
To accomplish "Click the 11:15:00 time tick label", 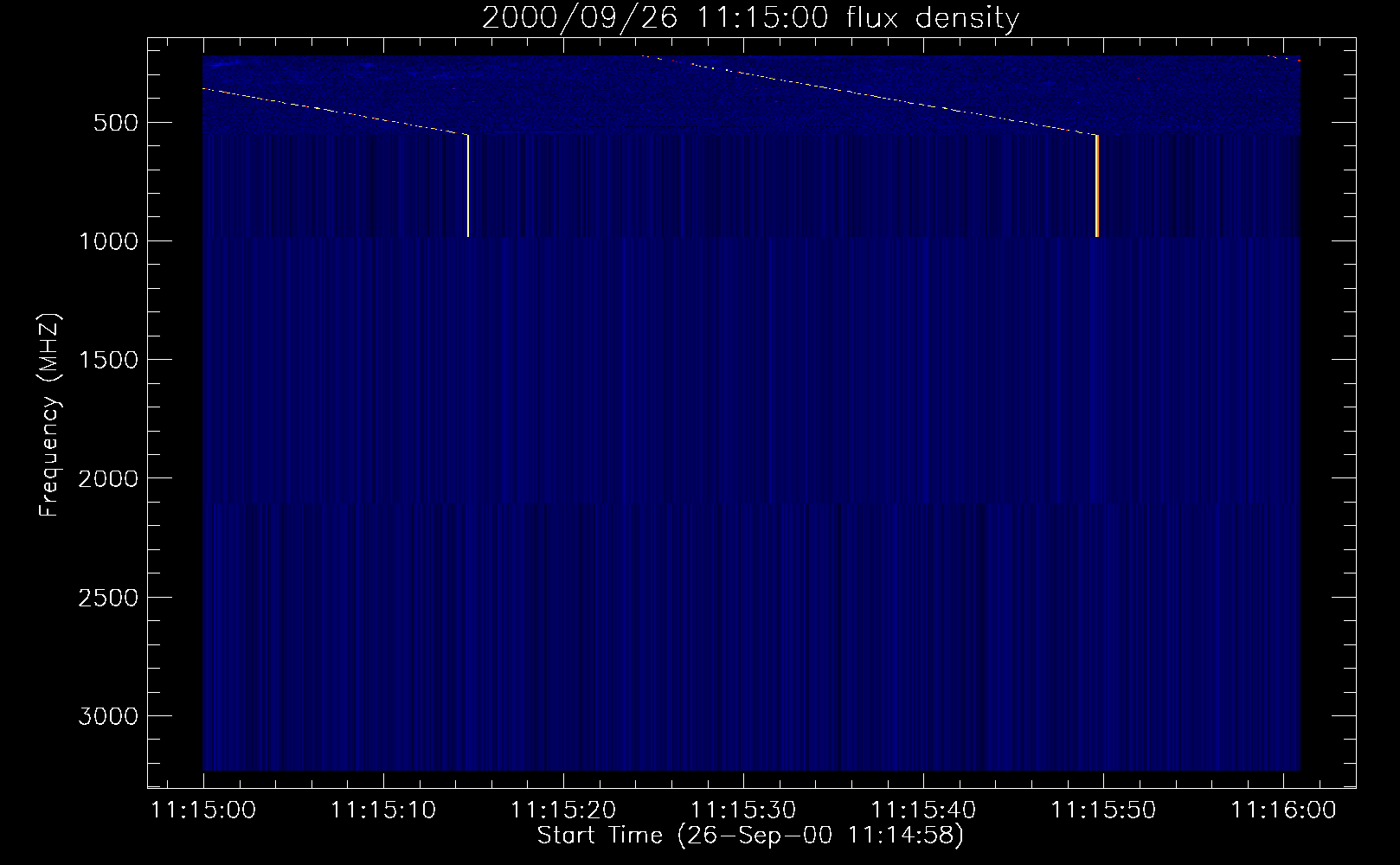I will 203,811.
